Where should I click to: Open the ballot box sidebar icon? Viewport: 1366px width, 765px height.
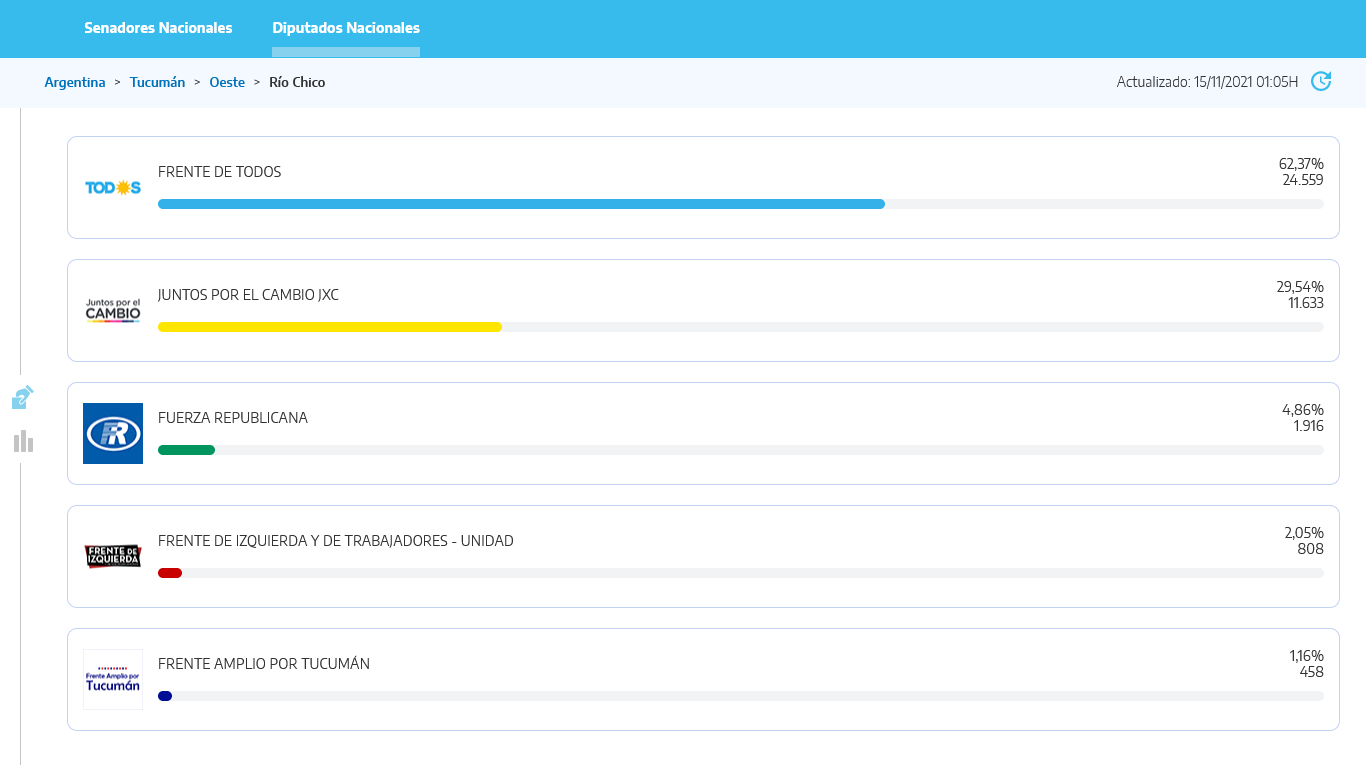pyautogui.click(x=23, y=398)
